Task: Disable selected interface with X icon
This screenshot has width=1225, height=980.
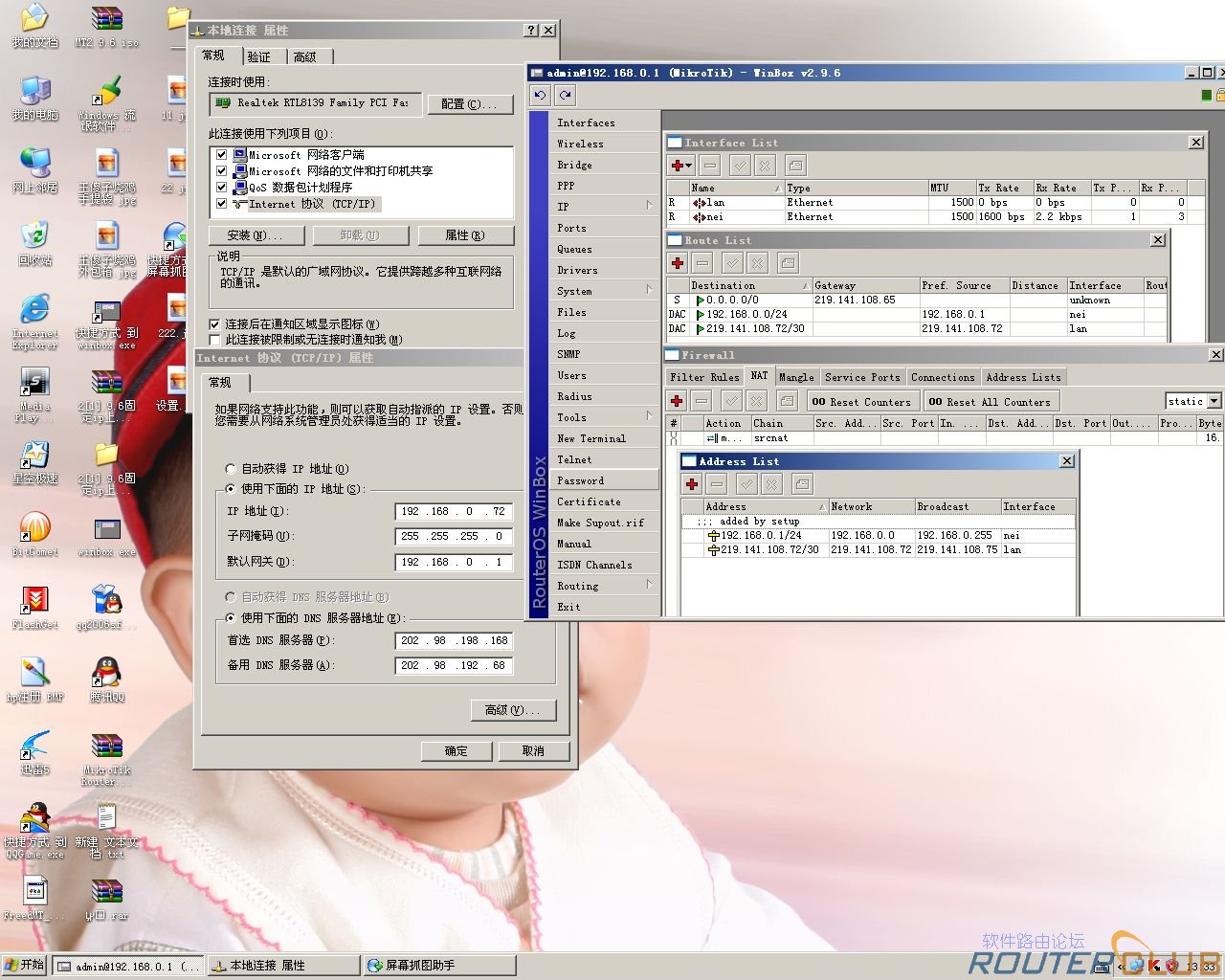Action: pyautogui.click(x=765, y=166)
